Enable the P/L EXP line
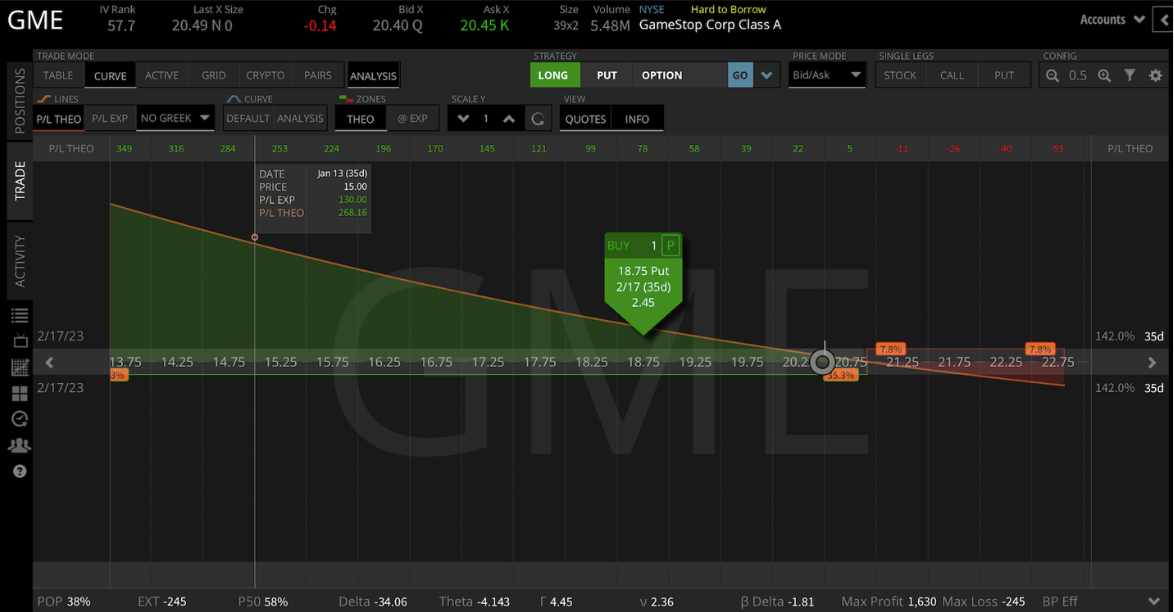The width and height of the screenshot is (1174, 612). click(110, 119)
